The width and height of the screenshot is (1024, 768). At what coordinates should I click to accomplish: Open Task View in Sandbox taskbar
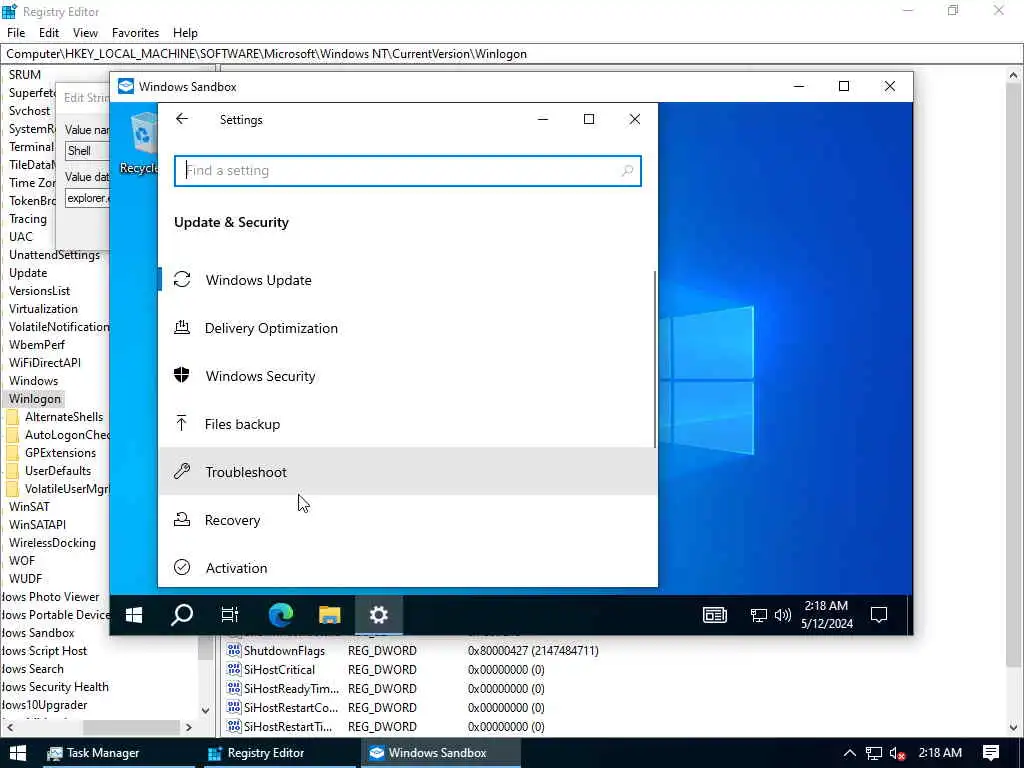[x=230, y=615]
